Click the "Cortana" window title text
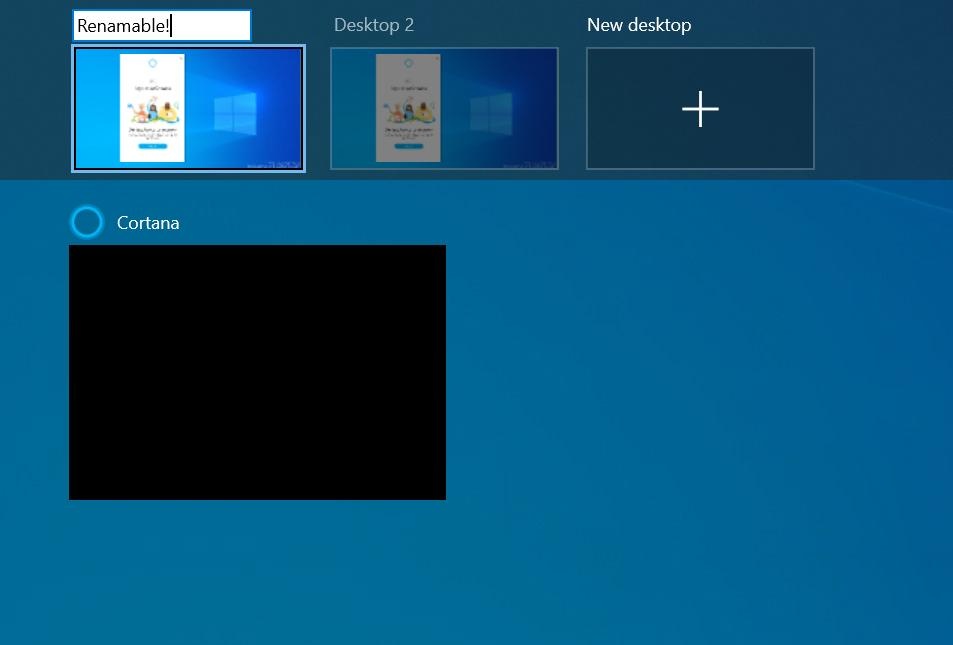Image resolution: width=953 pixels, height=645 pixels. [148, 223]
